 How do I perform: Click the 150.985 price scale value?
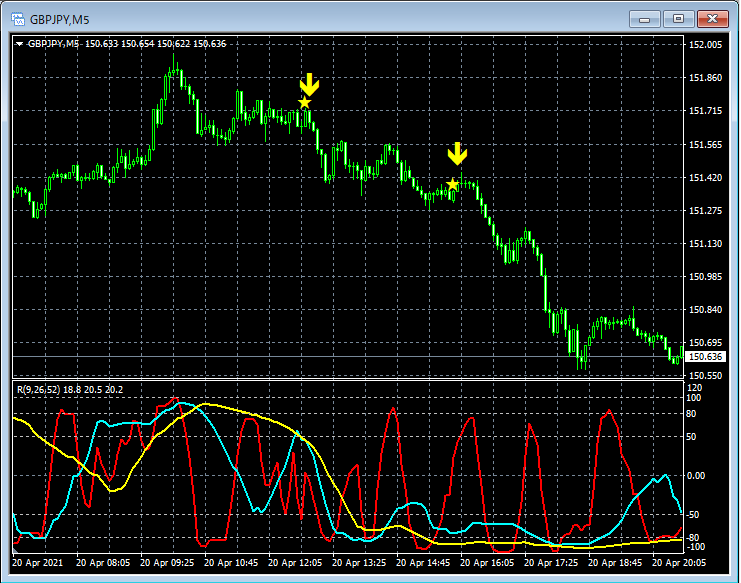[706, 277]
